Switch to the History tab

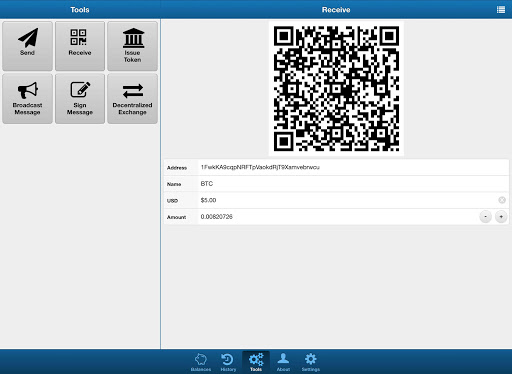click(x=228, y=362)
